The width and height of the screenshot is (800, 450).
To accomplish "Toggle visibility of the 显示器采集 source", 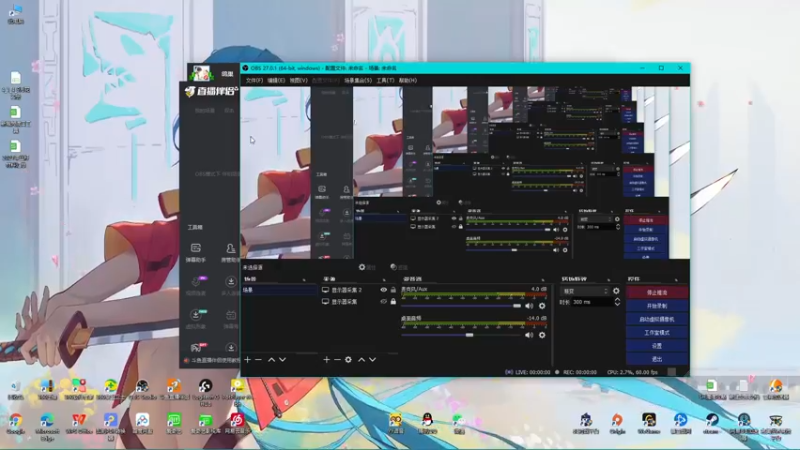I will click(x=383, y=302).
